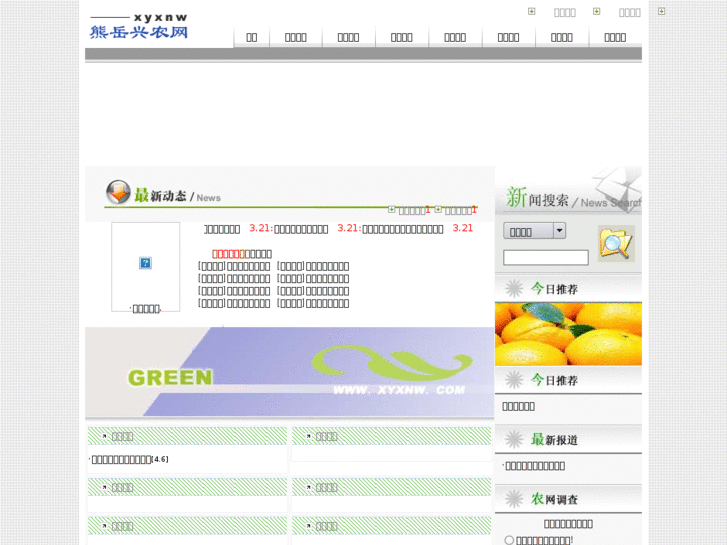Click the 熊岳兴农网 xyxnw site logo

[x=139, y=26]
